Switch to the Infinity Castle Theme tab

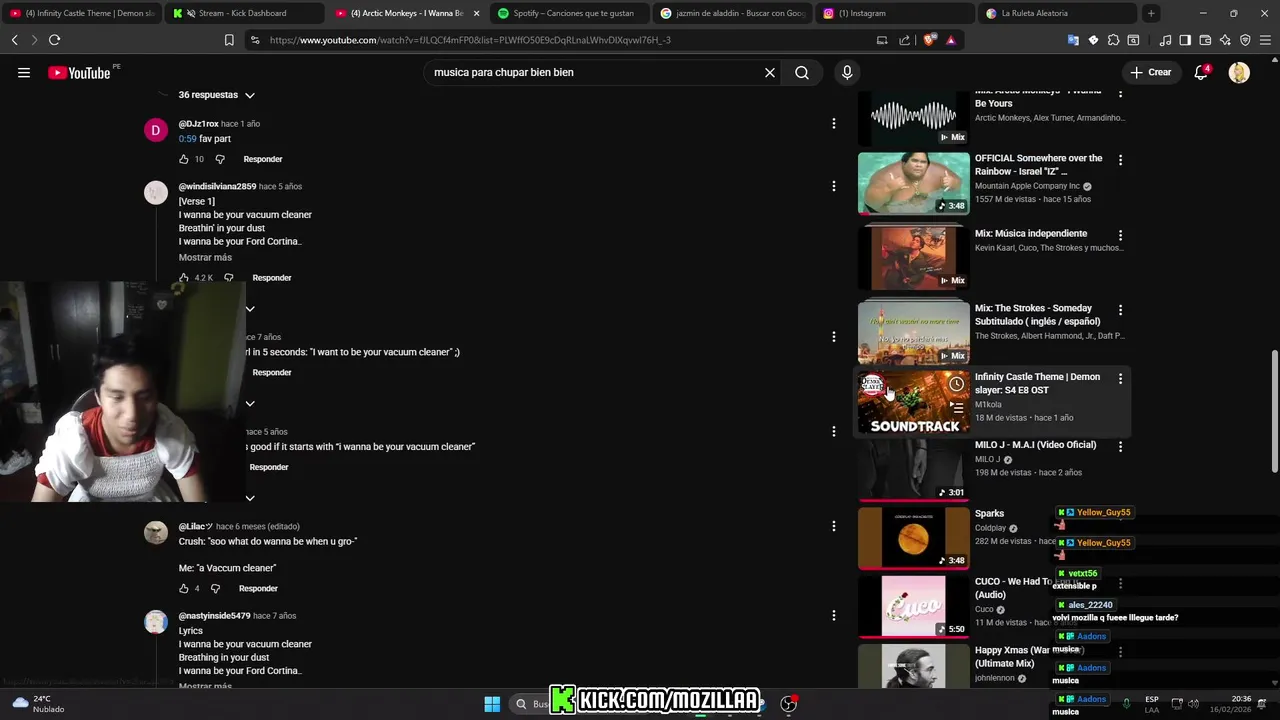pos(82,13)
